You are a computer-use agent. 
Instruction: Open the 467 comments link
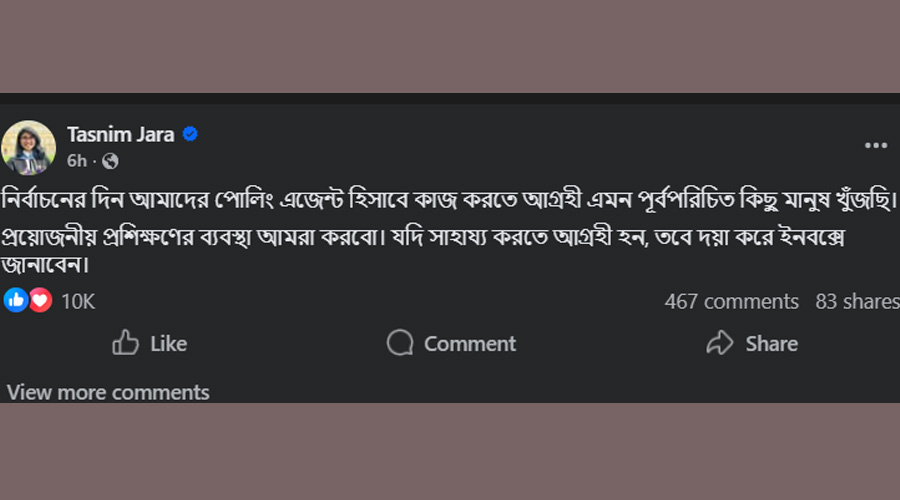(731, 301)
